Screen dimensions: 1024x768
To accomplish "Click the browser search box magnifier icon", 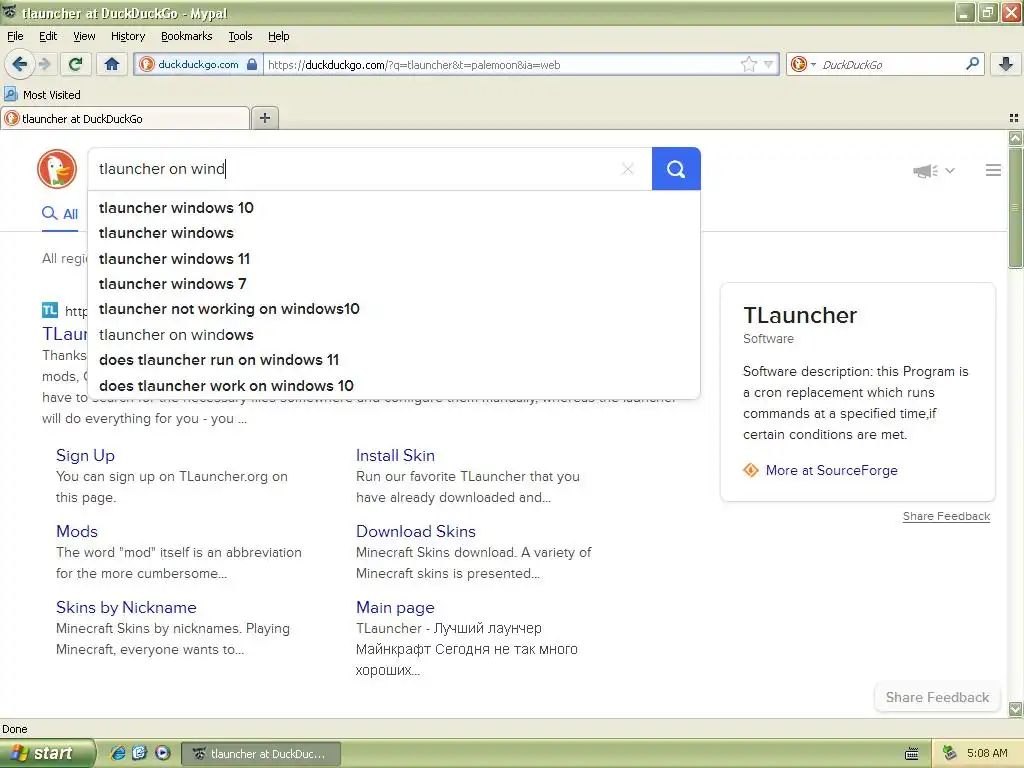I will coord(972,64).
